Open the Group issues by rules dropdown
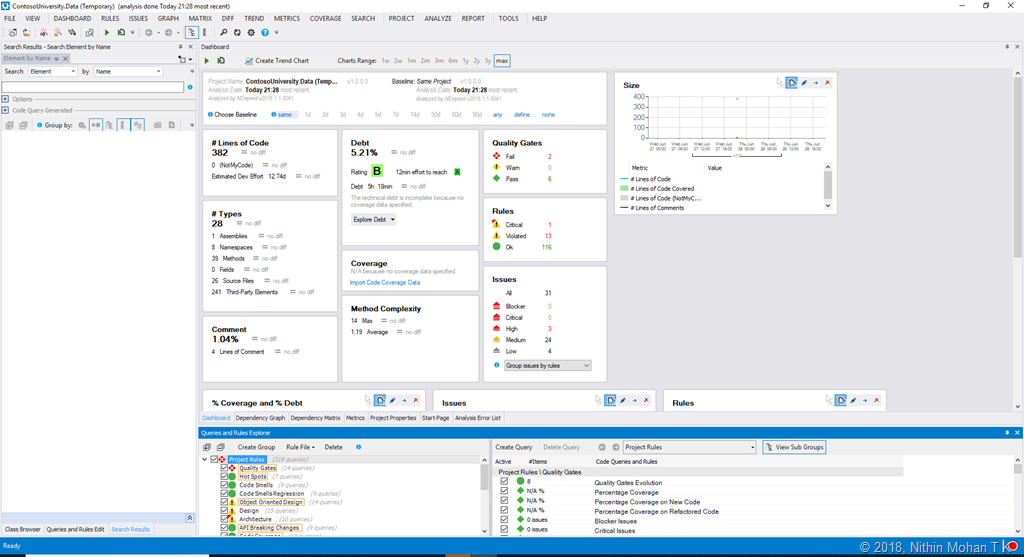The height and width of the screenshot is (557, 1024). tap(547, 366)
